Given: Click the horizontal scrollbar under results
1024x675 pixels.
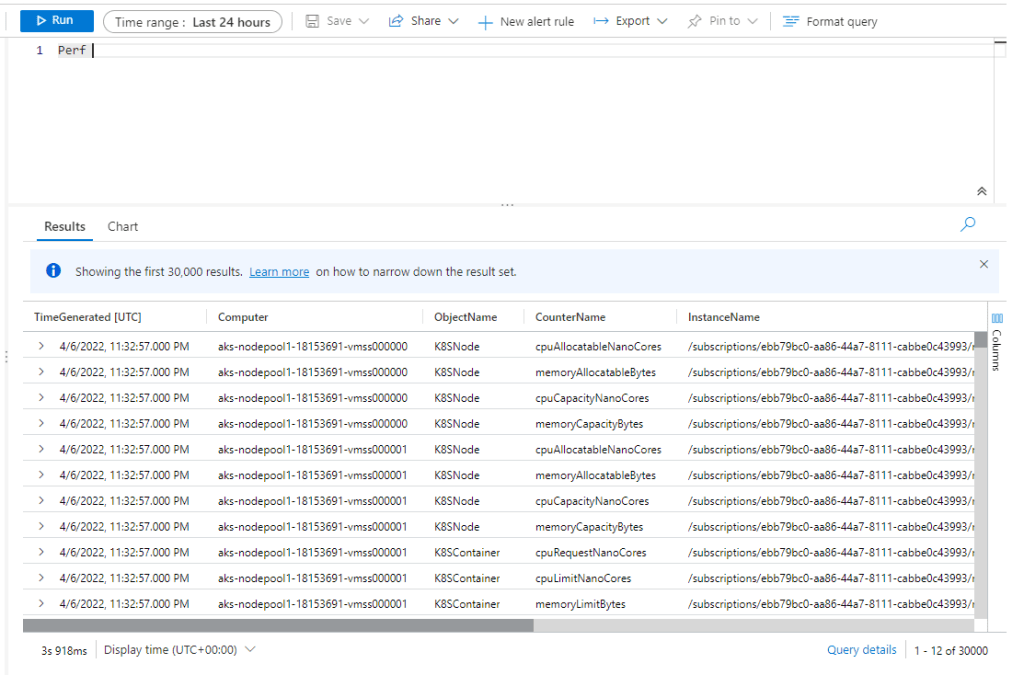Looking at the screenshot, I should pyautogui.click(x=278, y=626).
